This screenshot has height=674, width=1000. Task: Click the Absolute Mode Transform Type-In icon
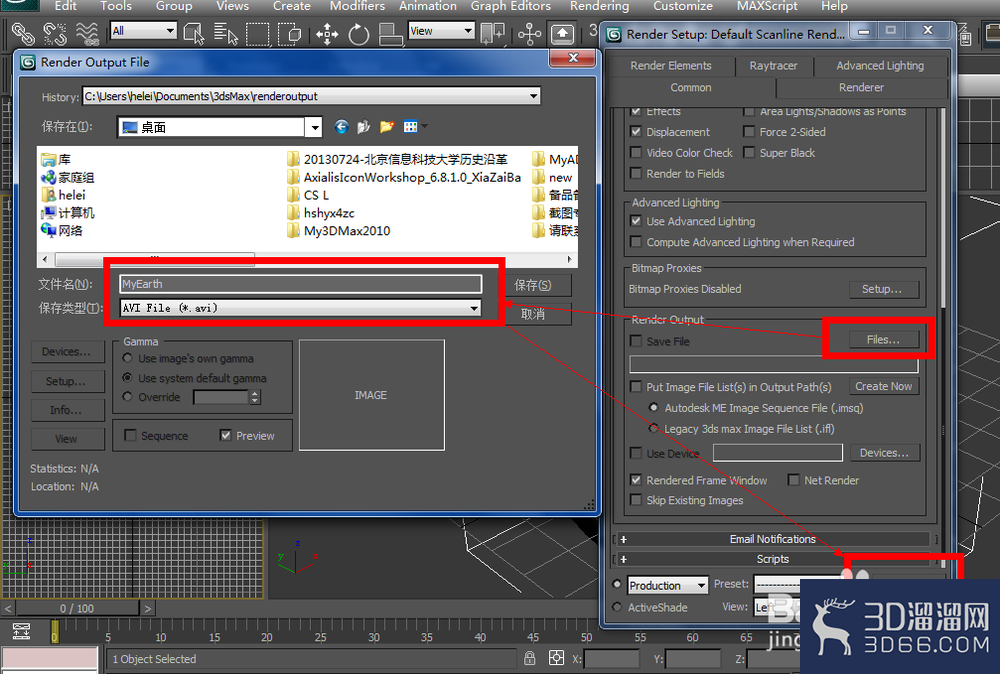coord(556,658)
